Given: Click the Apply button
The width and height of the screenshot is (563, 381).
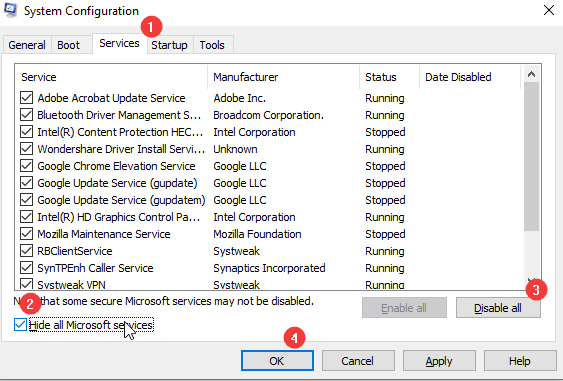Looking at the screenshot, I should [x=439, y=361].
